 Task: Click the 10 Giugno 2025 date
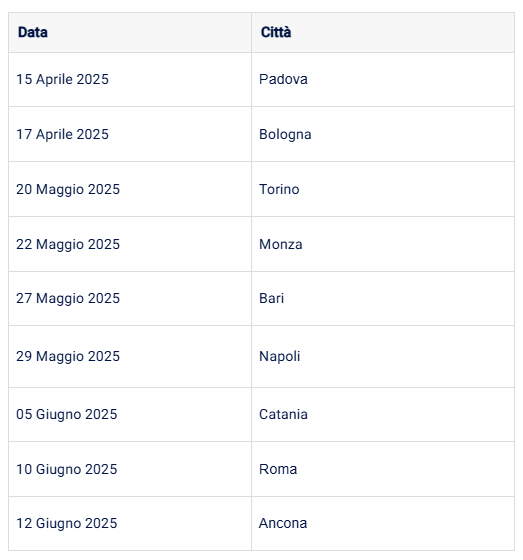coord(67,470)
